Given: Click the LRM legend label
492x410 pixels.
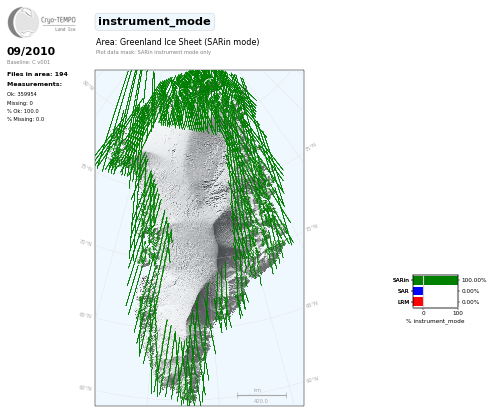Looking at the screenshot, I should point(403,302).
